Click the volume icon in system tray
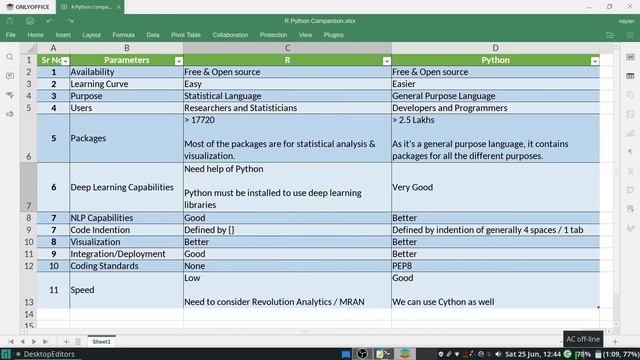This screenshot has height=360, width=640. [498, 354]
